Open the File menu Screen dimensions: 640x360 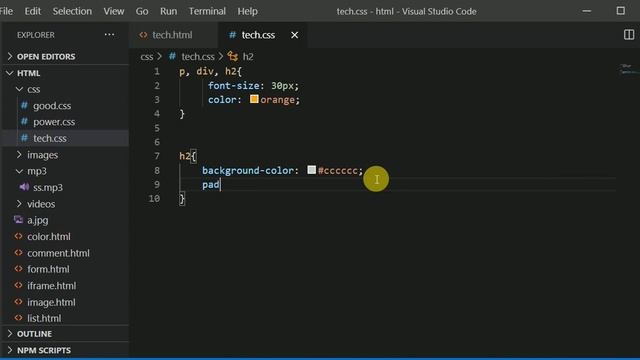[x=6, y=11]
